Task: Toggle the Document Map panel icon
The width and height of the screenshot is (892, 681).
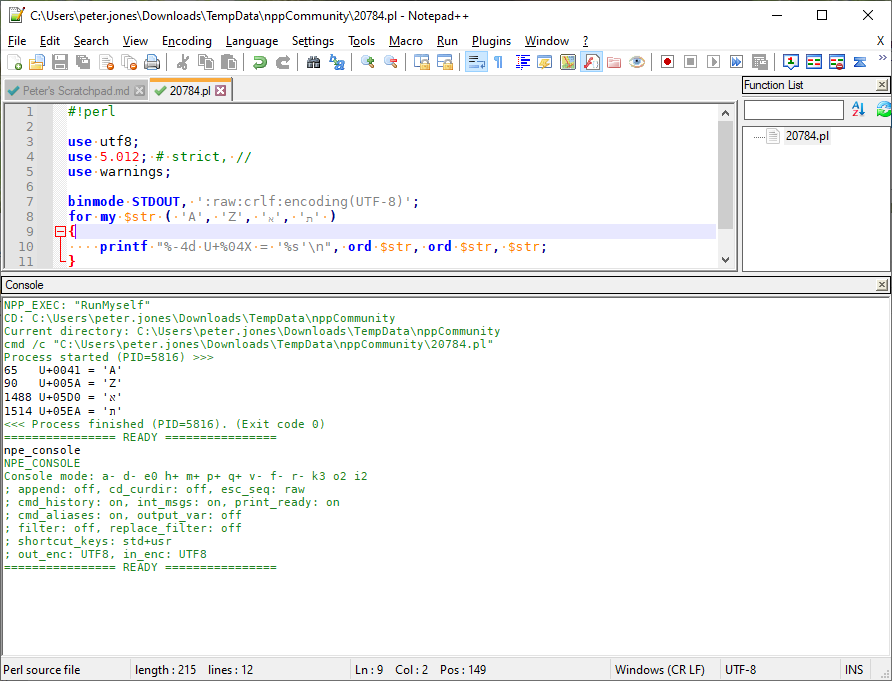Action: (568, 62)
